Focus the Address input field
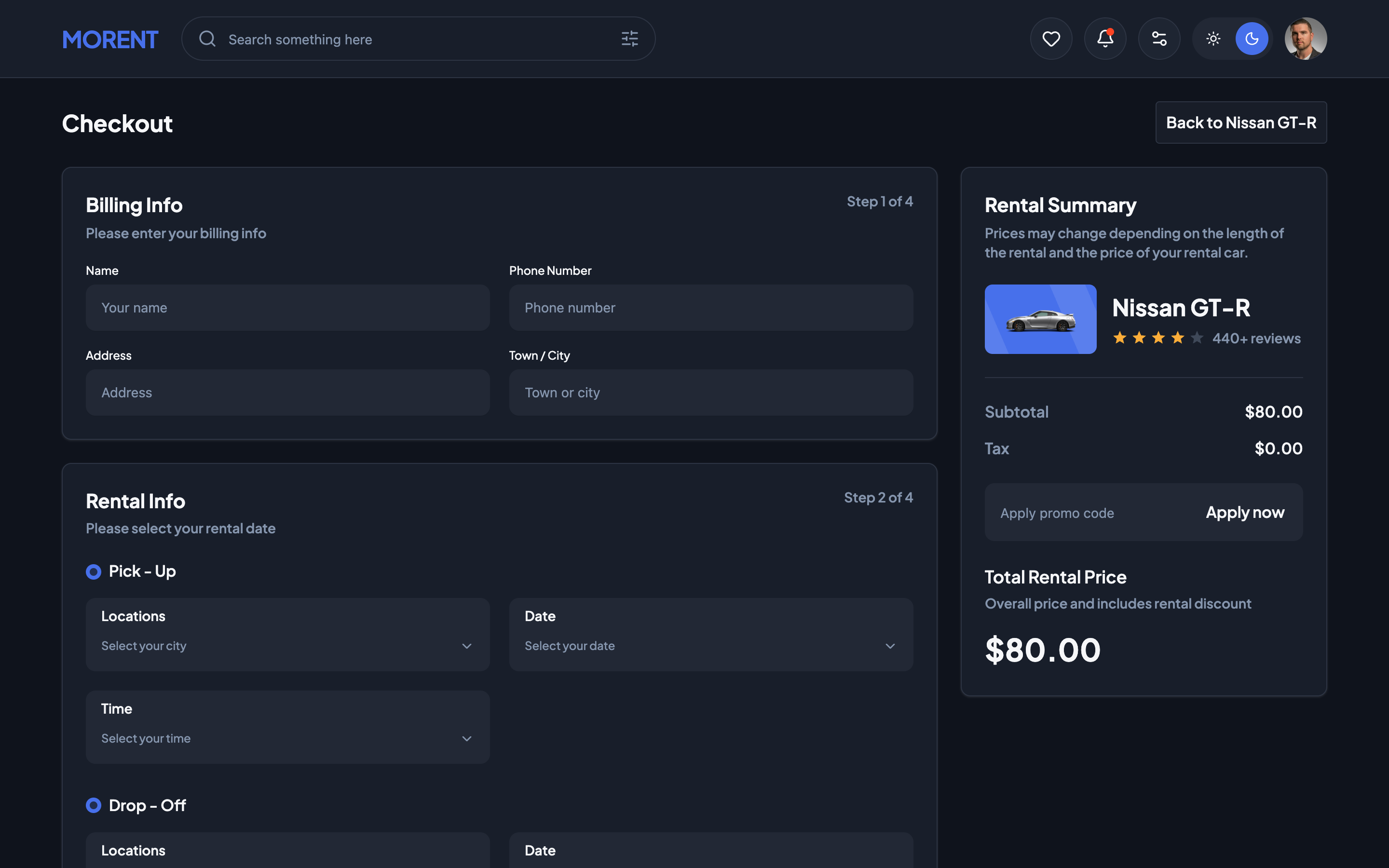The height and width of the screenshot is (868, 1389). tap(287, 393)
